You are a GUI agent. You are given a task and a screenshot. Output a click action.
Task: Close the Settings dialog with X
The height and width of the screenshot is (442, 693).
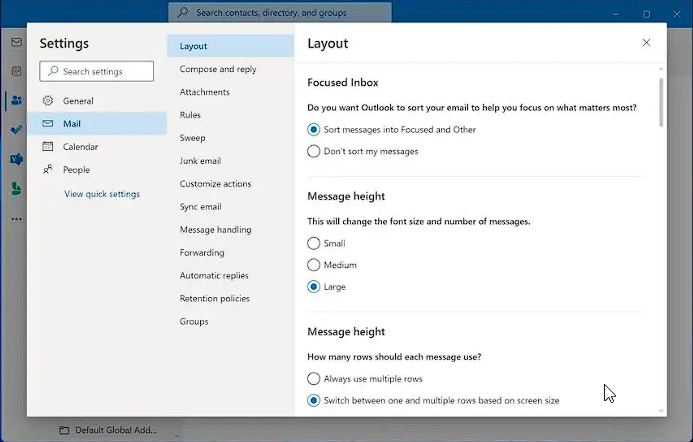pyautogui.click(x=646, y=43)
